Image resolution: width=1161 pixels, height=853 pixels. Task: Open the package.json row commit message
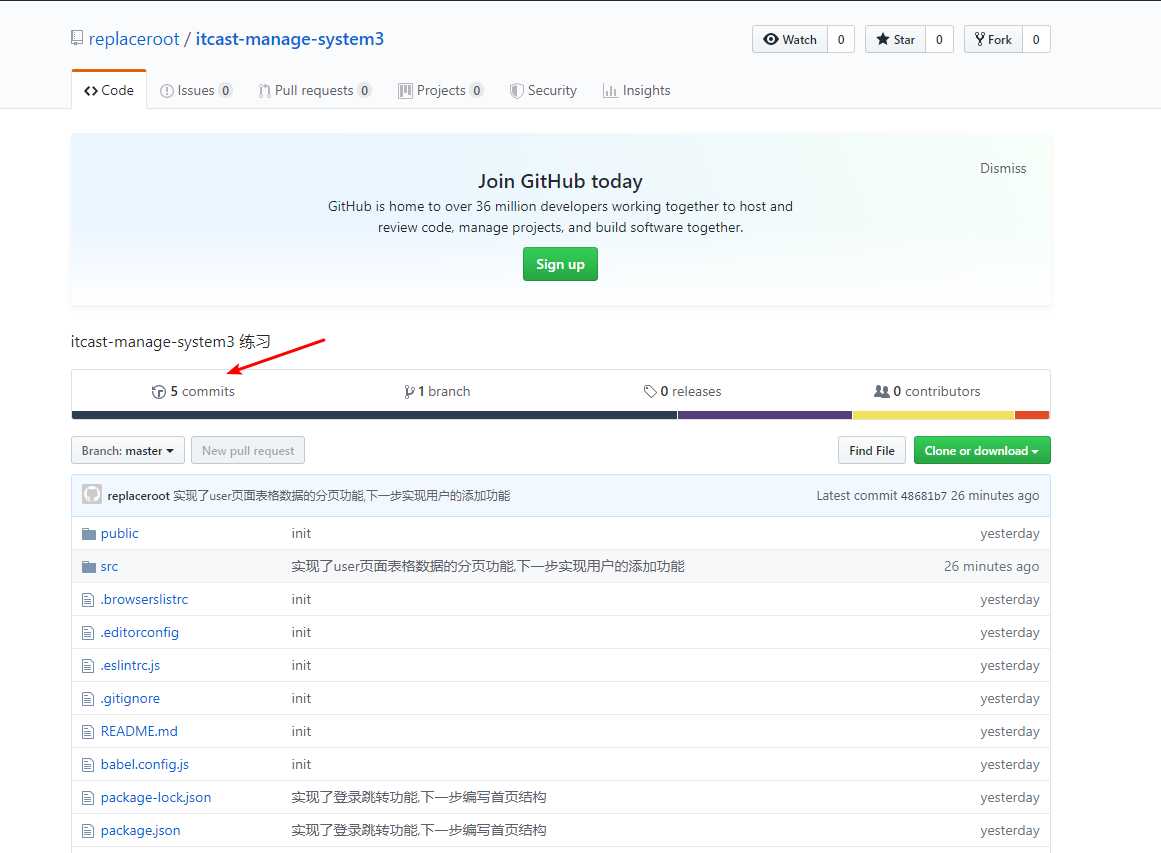[418, 830]
